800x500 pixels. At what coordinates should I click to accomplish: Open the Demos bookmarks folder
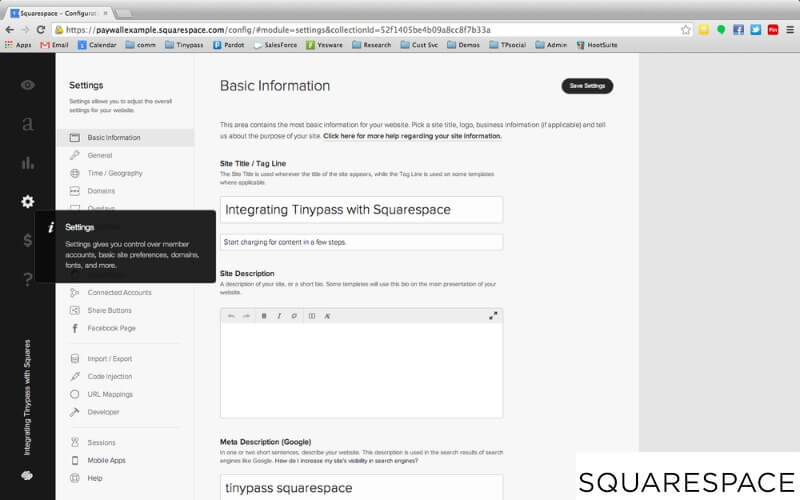coord(463,45)
